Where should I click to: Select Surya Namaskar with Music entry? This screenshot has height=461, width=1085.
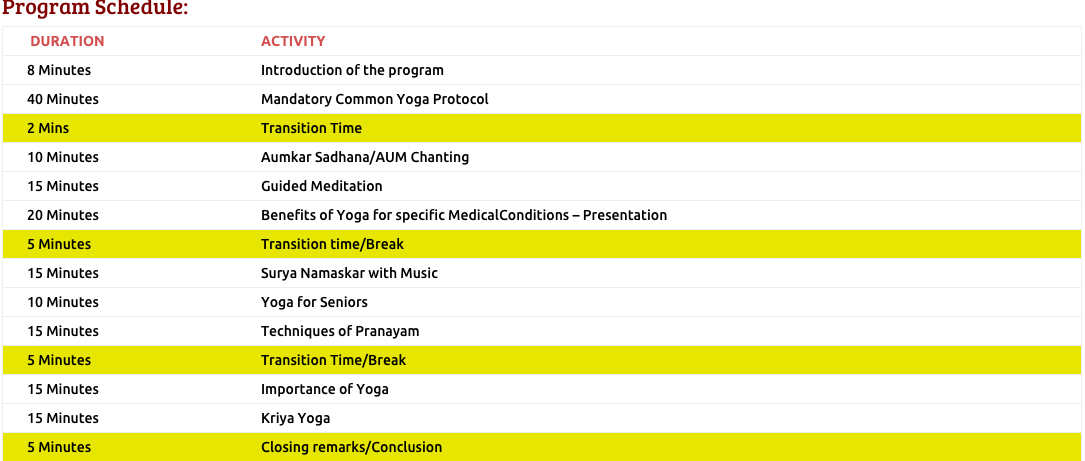click(x=349, y=273)
